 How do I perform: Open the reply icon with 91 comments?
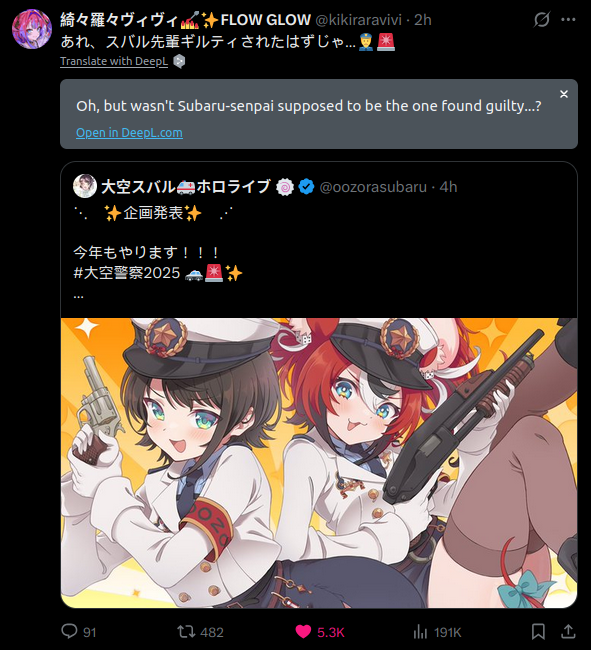click(69, 631)
